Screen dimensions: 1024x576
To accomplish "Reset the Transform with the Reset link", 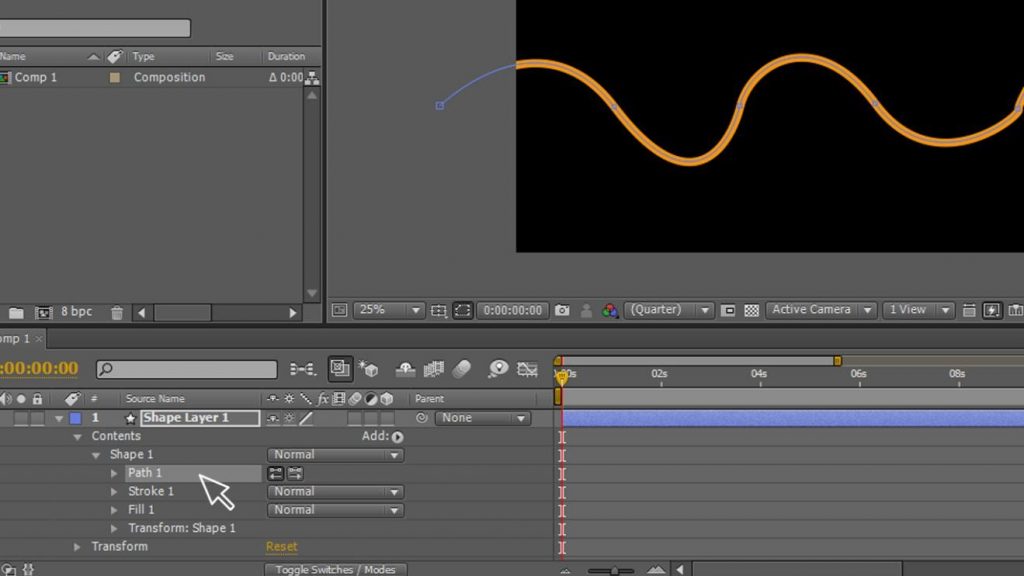I will tap(281, 546).
